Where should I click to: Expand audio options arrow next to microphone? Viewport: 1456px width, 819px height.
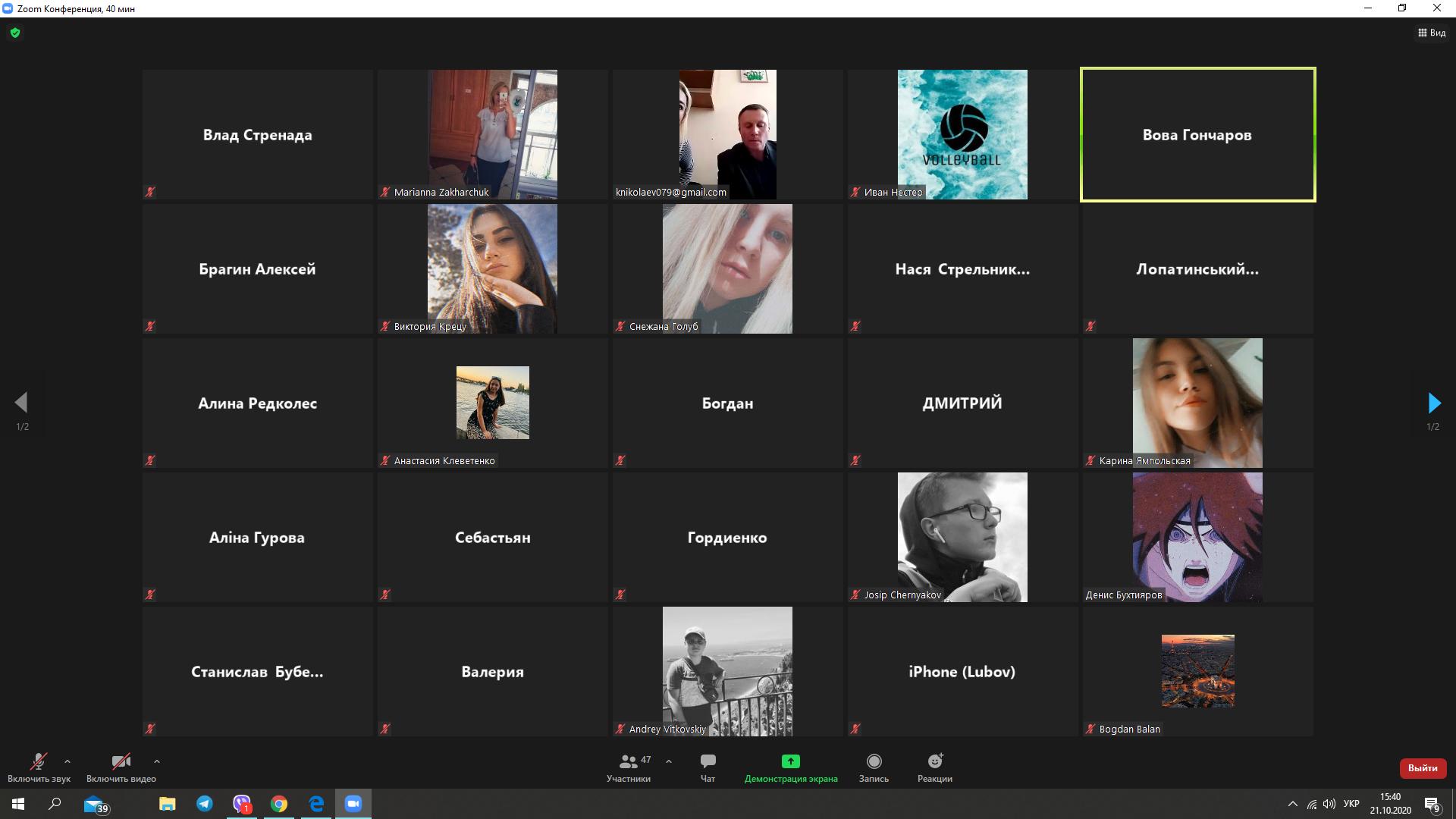tap(67, 761)
